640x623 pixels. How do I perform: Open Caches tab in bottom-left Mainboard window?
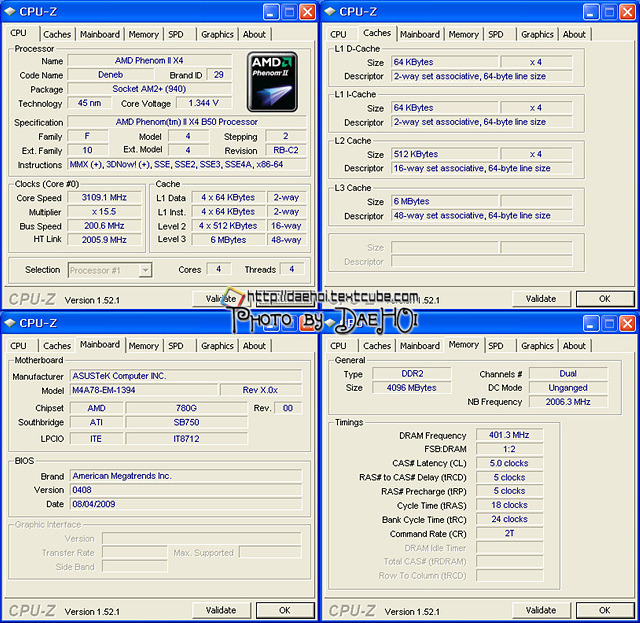(x=57, y=346)
